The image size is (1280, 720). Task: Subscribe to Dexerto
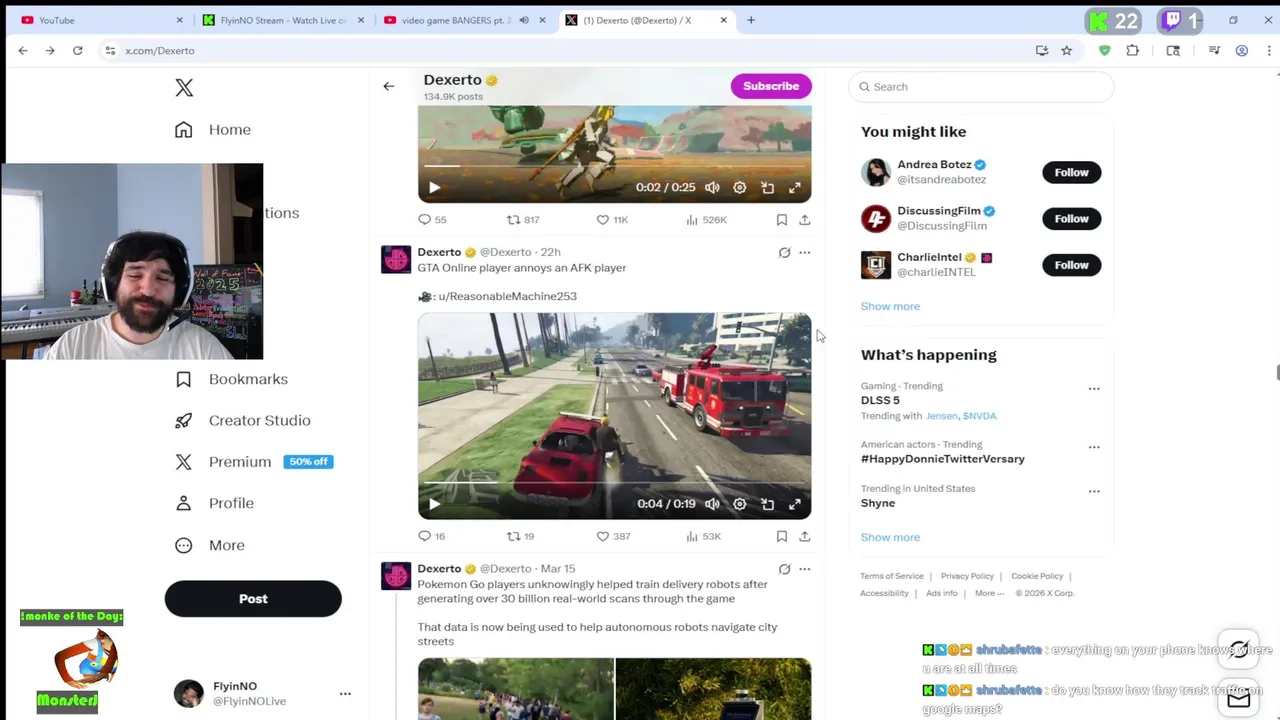pos(771,86)
